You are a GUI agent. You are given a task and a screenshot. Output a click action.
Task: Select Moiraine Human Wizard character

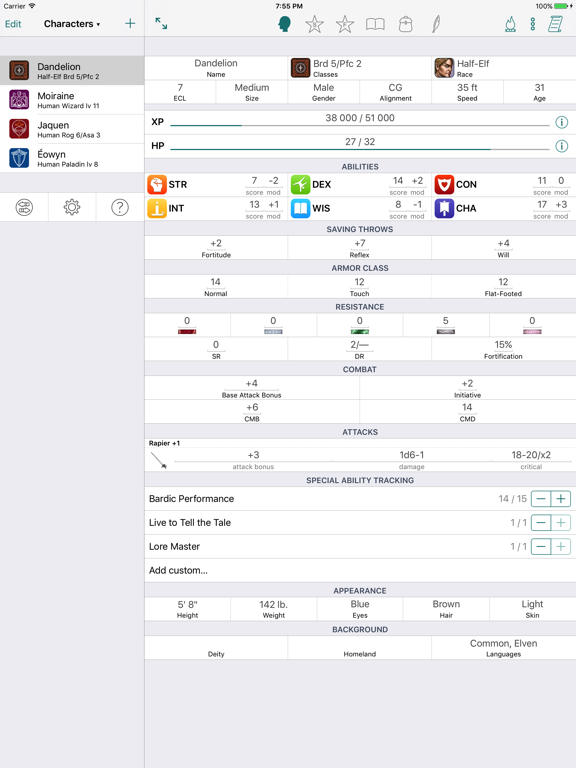coord(72,100)
